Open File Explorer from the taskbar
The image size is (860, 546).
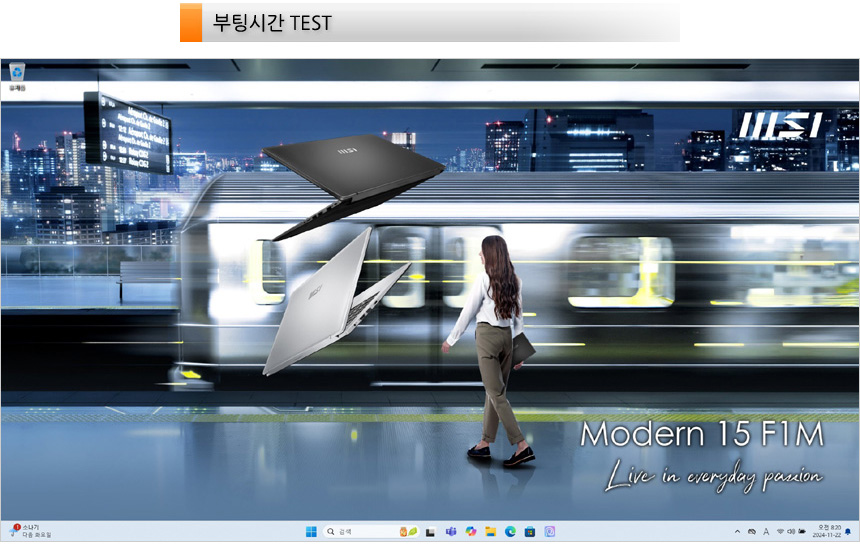point(490,532)
